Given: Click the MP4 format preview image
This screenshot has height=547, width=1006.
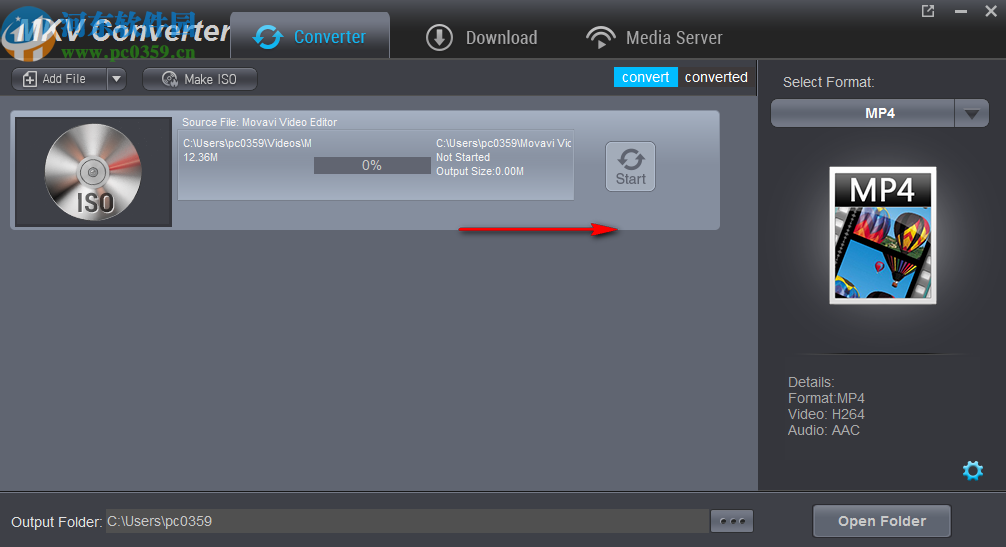Looking at the screenshot, I should point(883,235).
